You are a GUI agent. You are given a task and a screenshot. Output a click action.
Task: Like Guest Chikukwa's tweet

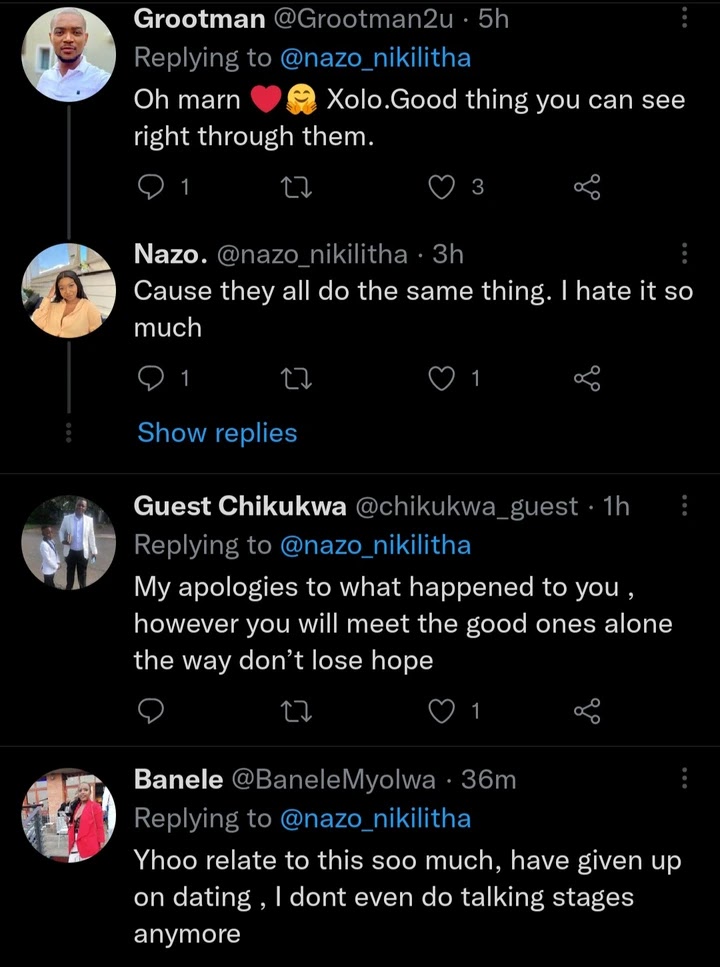pos(441,711)
